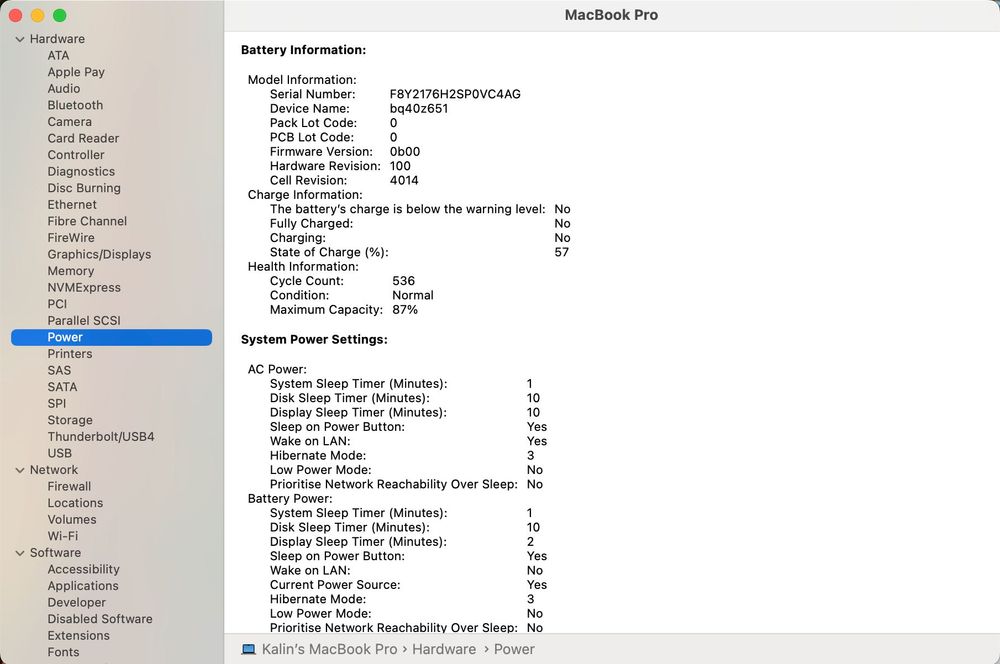Click the MacBook Pro window title
Viewport: 1000px width, 664px height.
612,15
